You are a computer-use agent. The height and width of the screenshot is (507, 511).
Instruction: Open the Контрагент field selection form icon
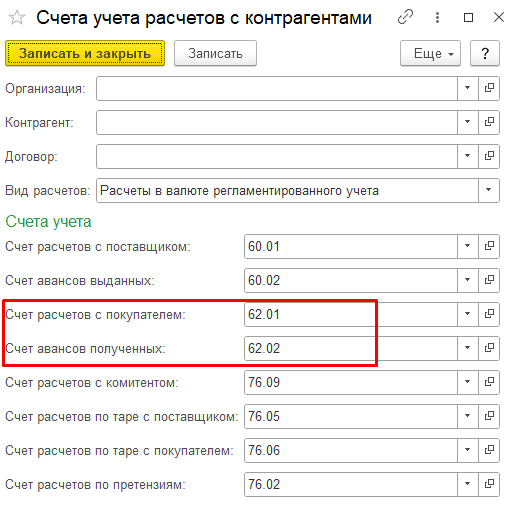pos(489,122)
